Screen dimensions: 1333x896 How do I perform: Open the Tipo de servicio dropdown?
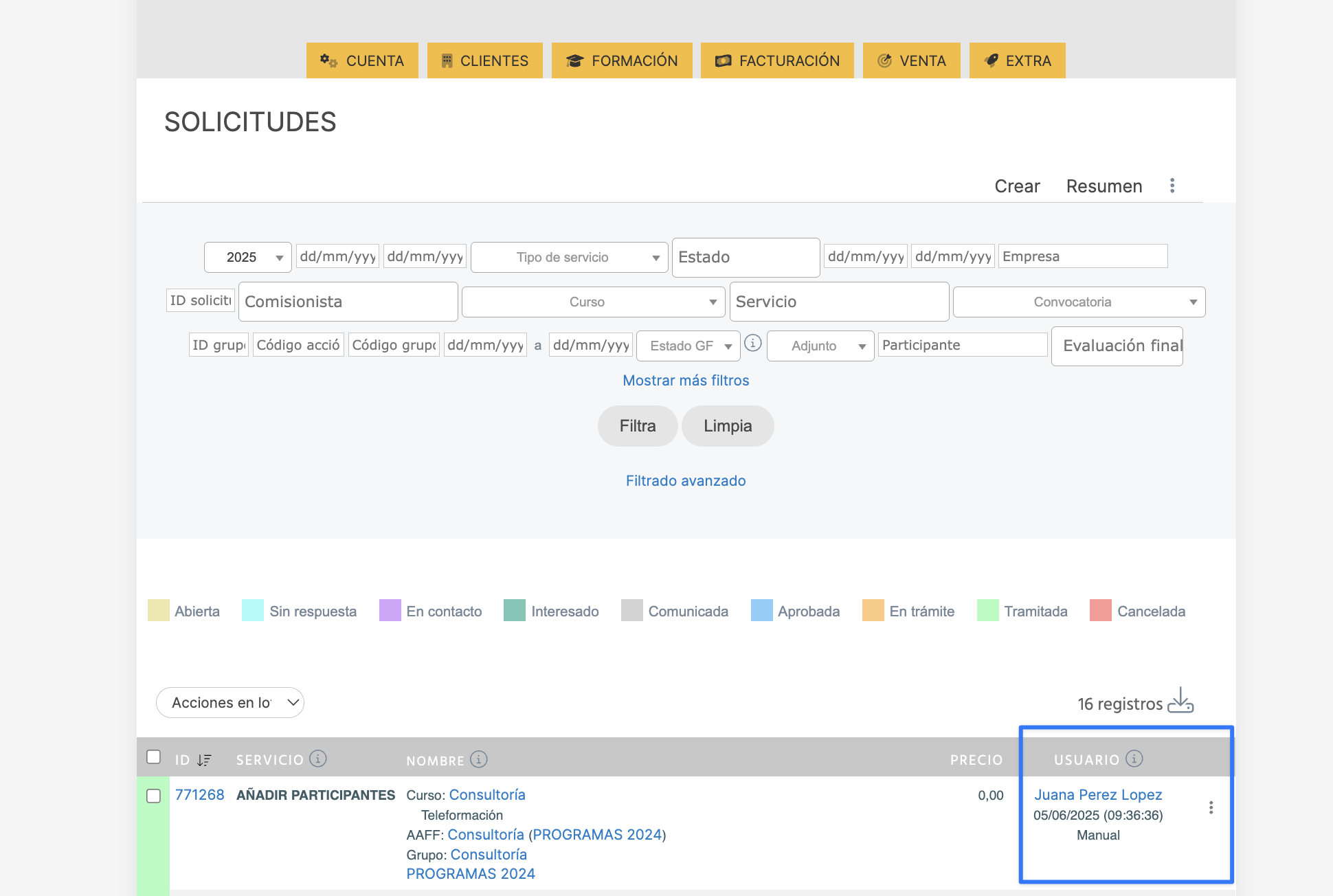[x=569, y=257]
